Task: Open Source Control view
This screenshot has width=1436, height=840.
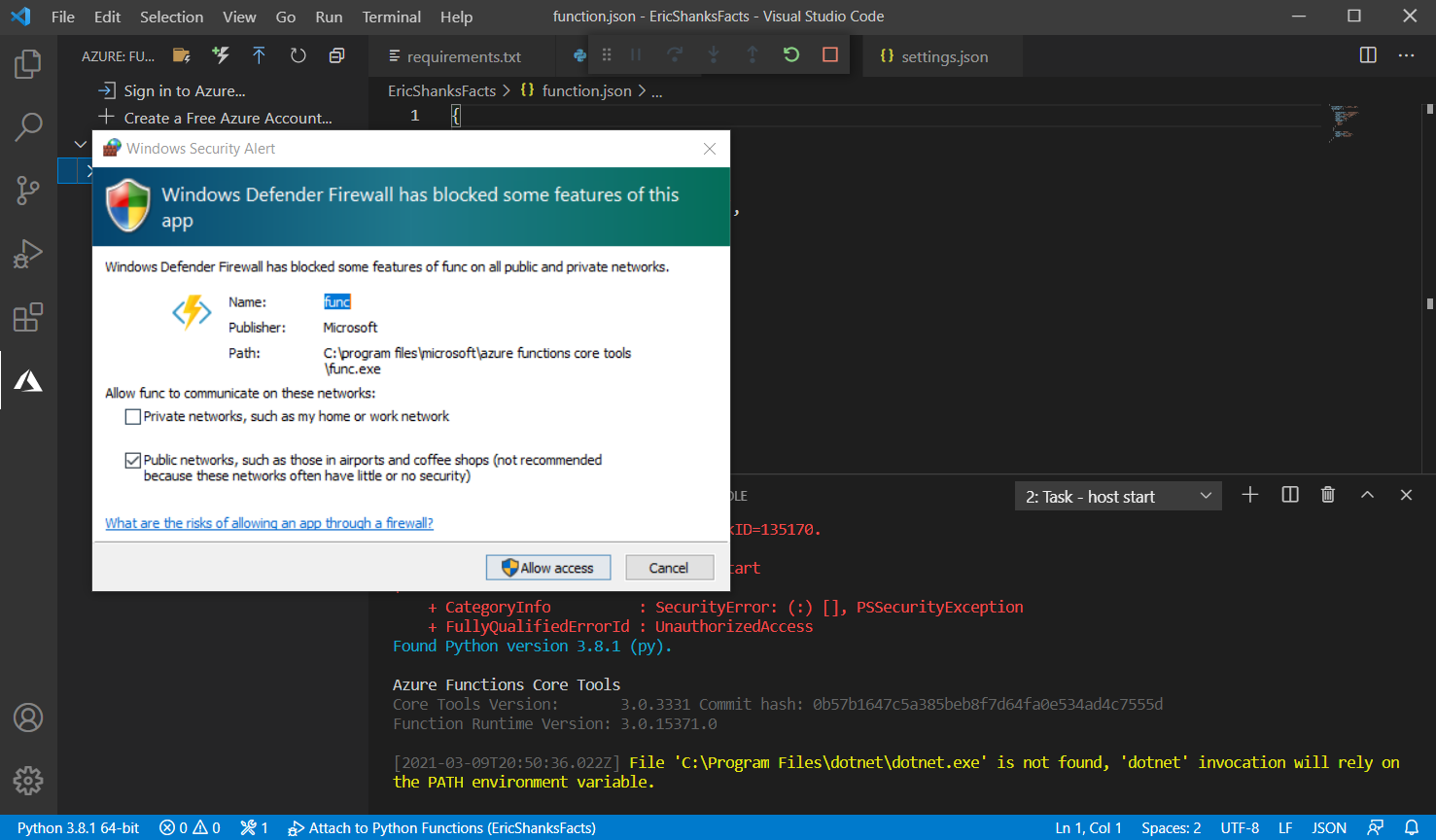Action: (28, 190)
